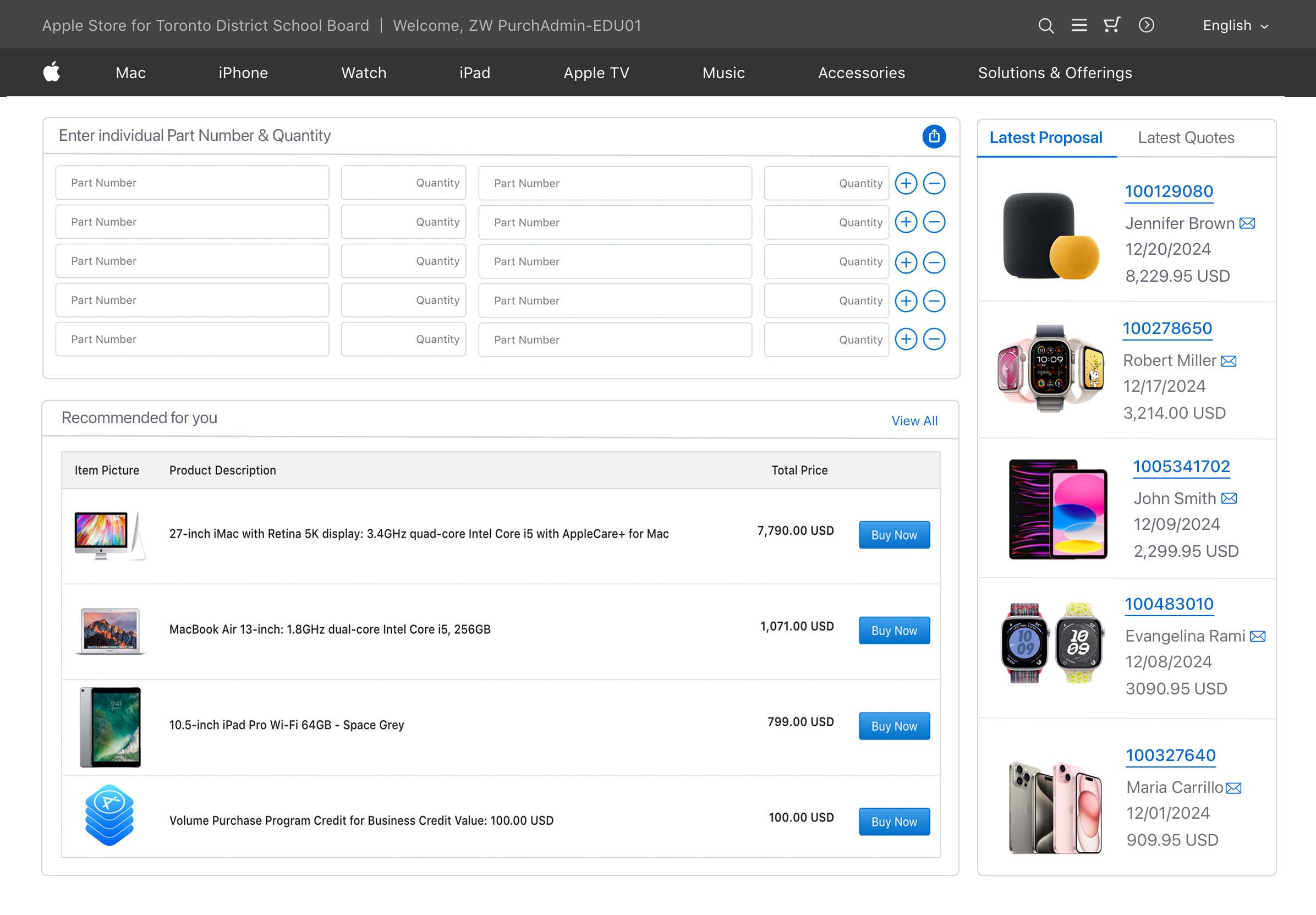Open proposal link 100278650
Screen dimensions: 1316x915
(x=1166, y=328)
